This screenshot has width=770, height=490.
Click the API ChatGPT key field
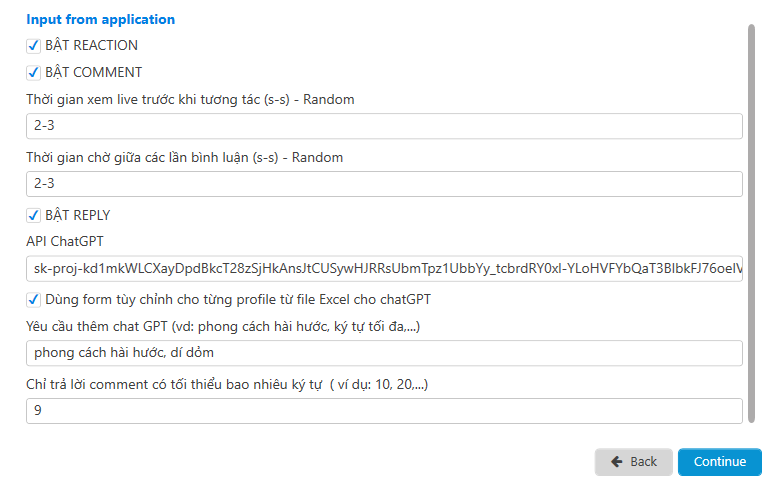(x=384, y=268)
